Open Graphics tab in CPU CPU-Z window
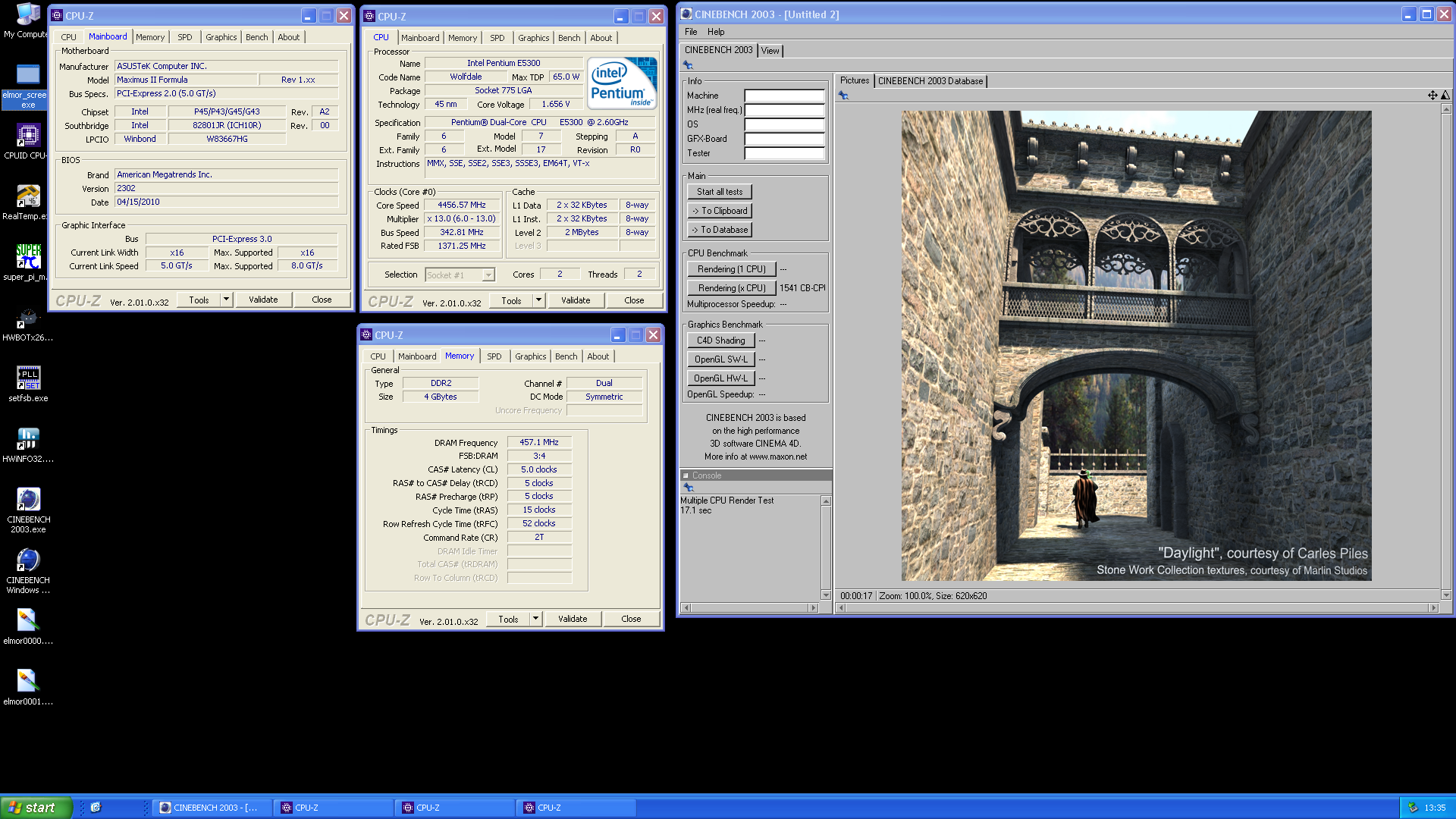This screenshot has height=819, width=1456. 534,38
